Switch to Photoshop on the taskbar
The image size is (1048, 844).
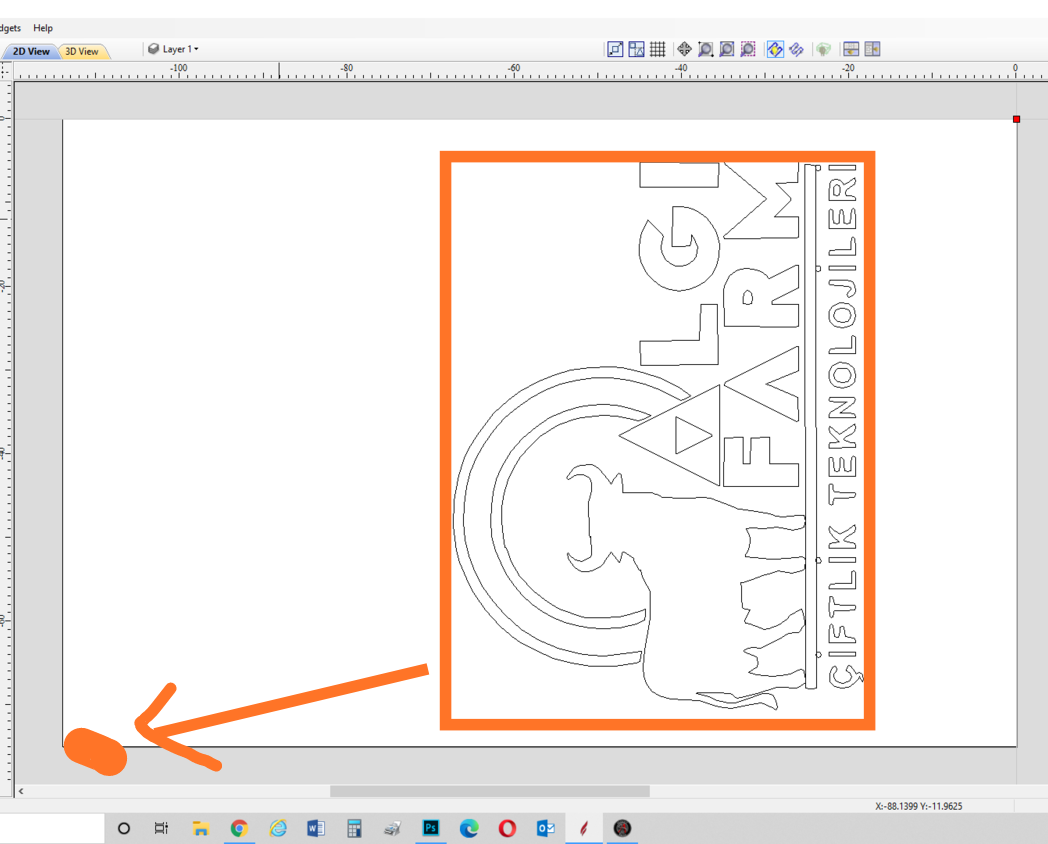431,829
